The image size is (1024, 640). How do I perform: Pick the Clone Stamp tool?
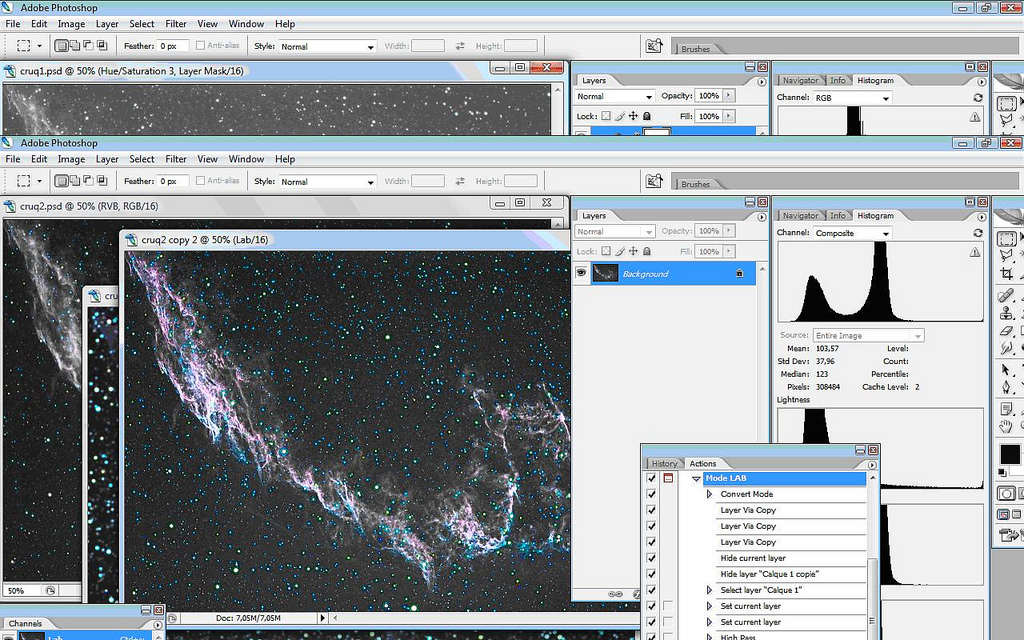[x=1007, y=313]
